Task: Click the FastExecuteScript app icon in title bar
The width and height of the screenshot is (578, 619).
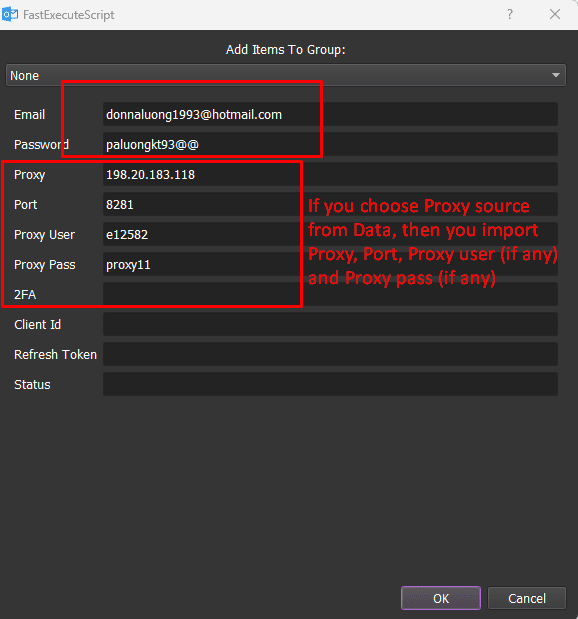Action: coord(10,14)
